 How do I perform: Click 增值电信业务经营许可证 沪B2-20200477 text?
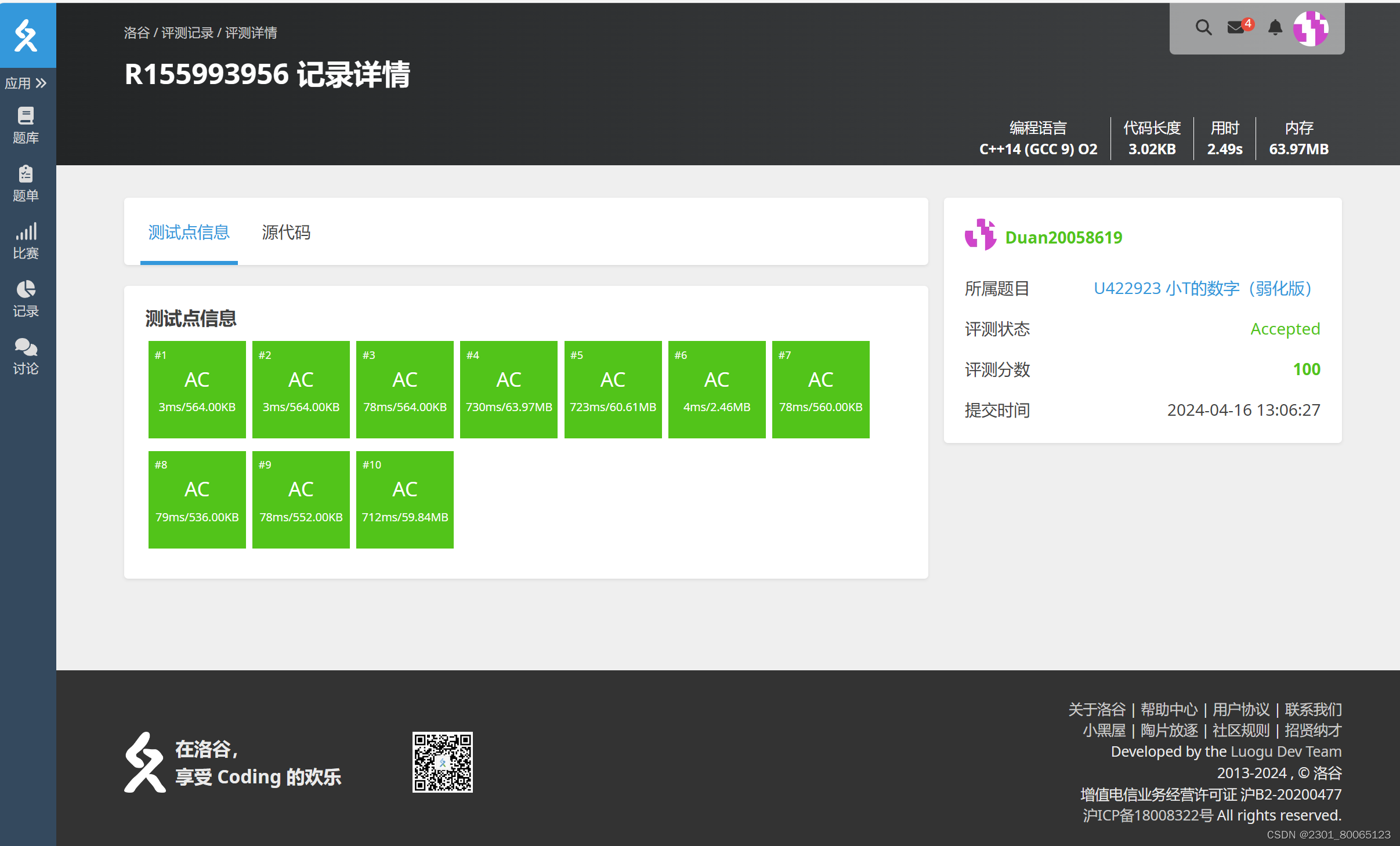1211,794
